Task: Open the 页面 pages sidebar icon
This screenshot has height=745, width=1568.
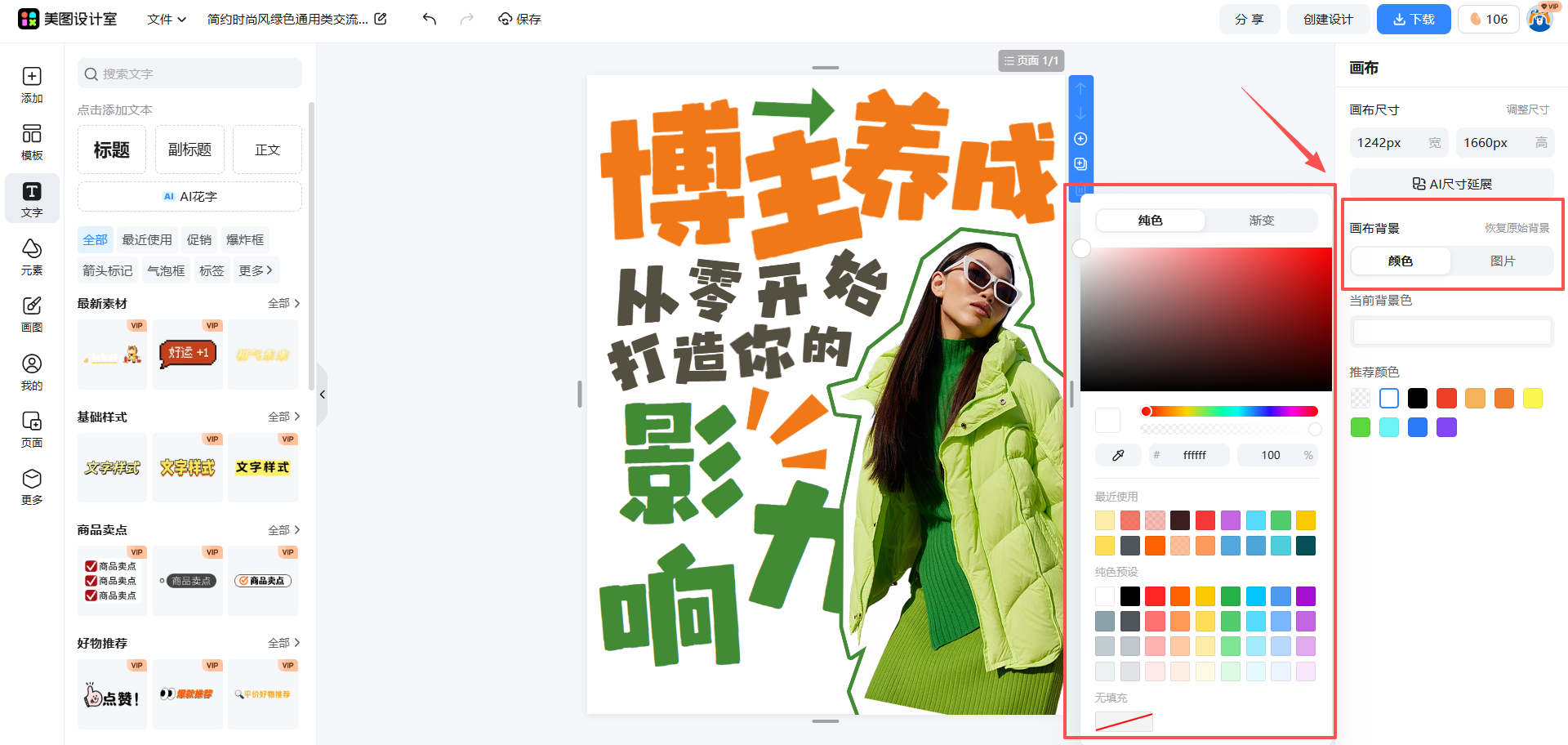Action: click(32, 430)
